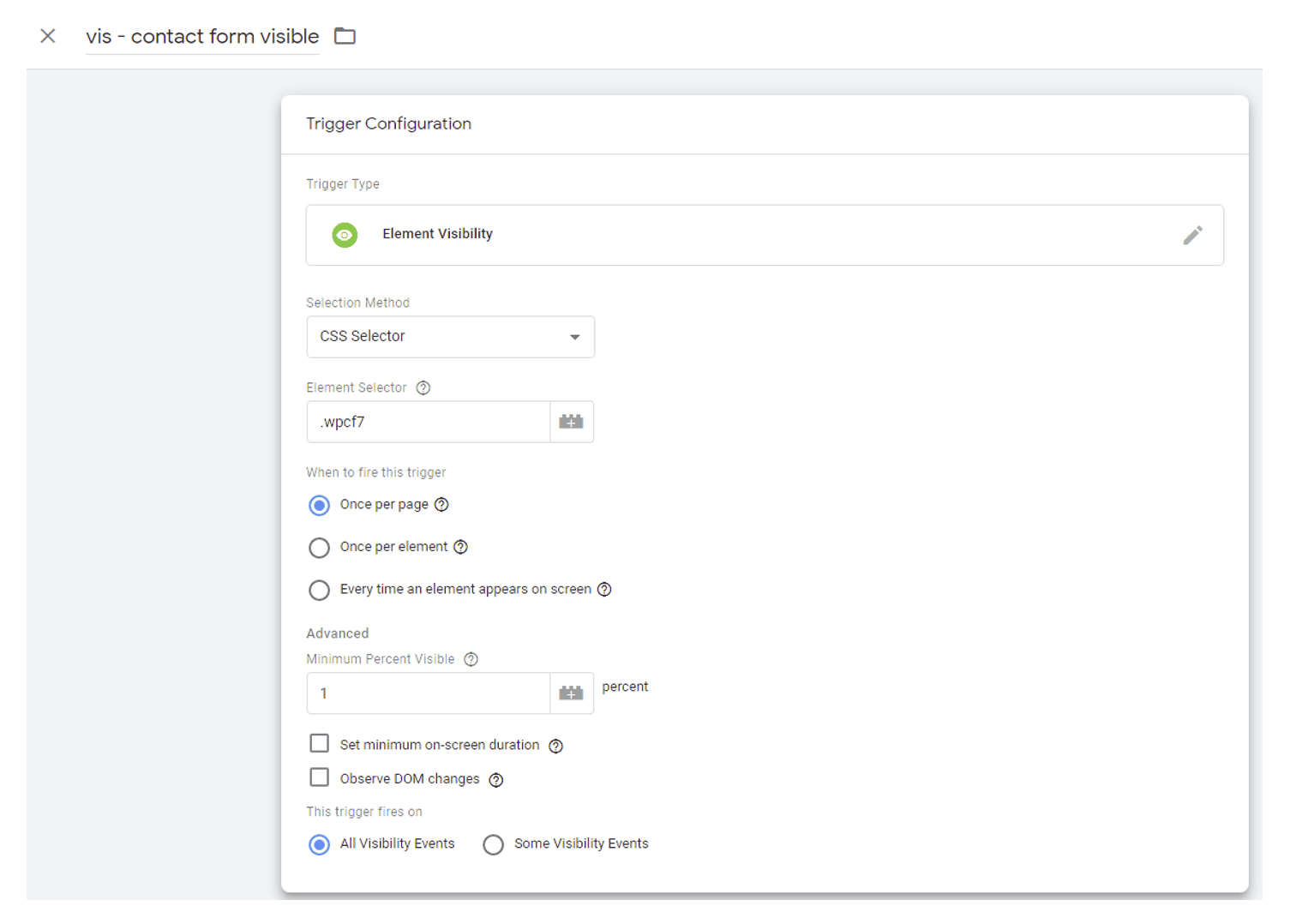Open the CSS Selector method dropdown

tap(450, 337)
